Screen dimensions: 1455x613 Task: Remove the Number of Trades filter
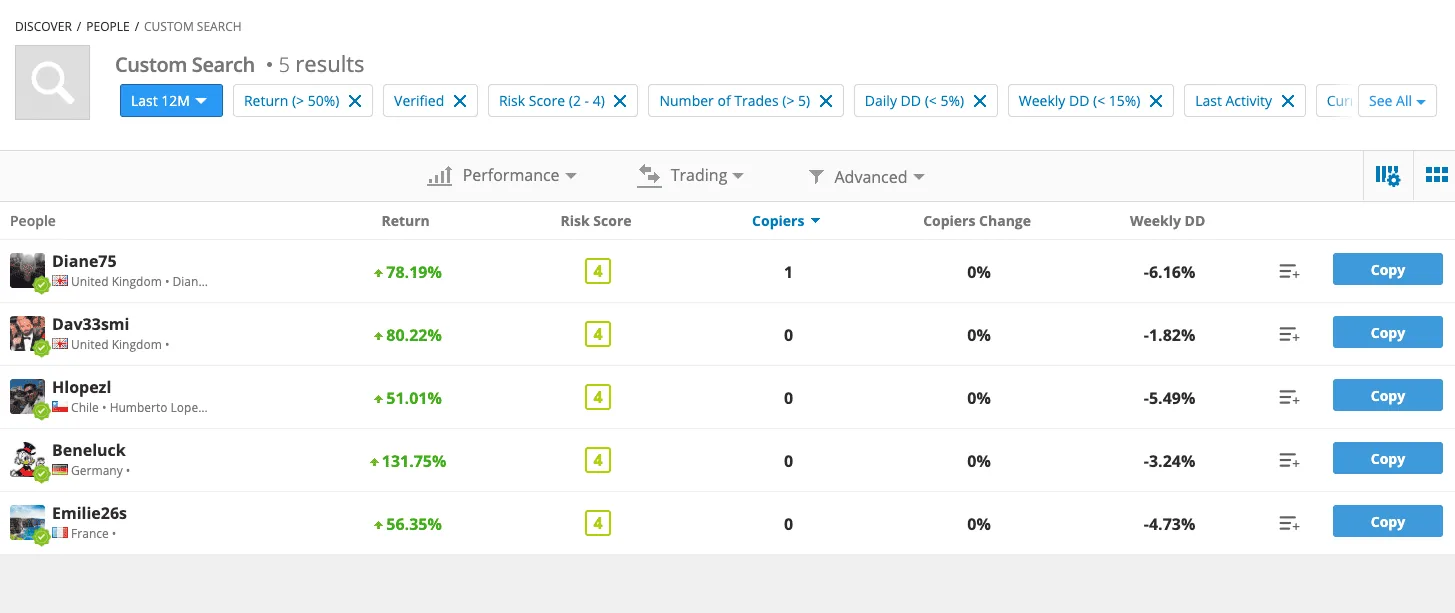pos(826,101)
